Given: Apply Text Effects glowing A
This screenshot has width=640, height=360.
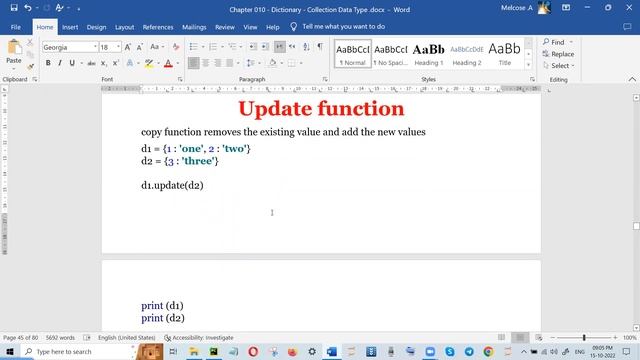Looking at the screenshot, I should (130, 63).
